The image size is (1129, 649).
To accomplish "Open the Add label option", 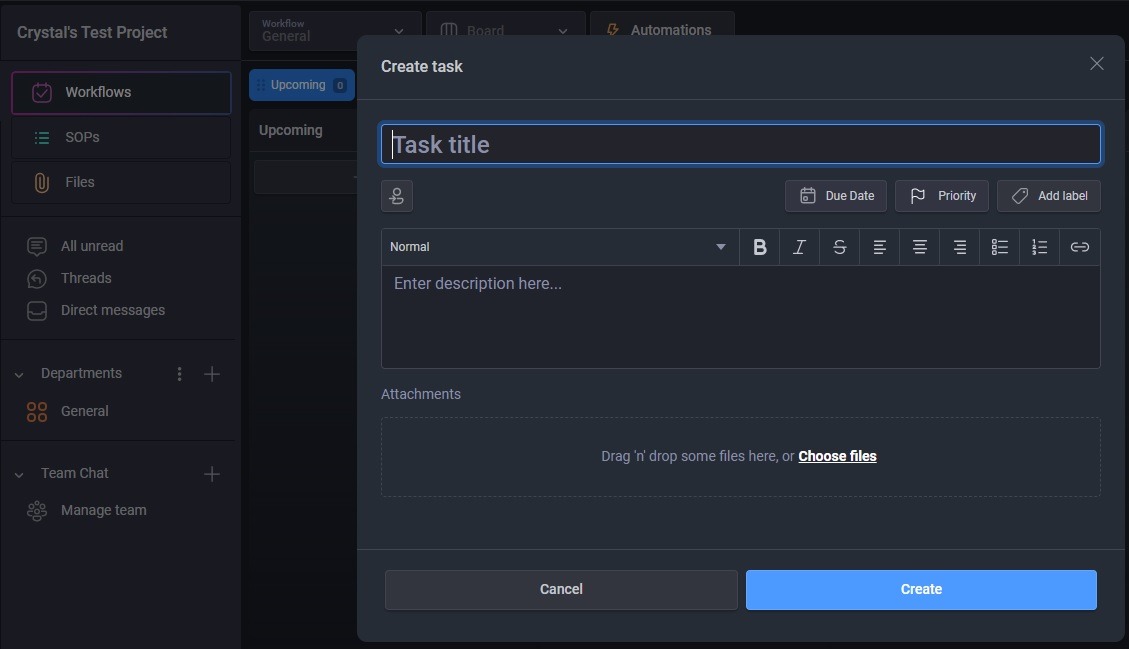I will (1048, 196).
